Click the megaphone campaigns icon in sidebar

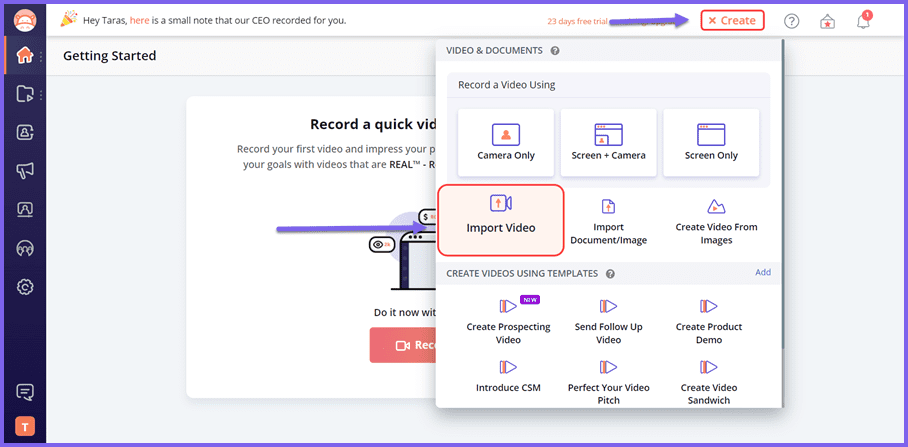[25, 171]
